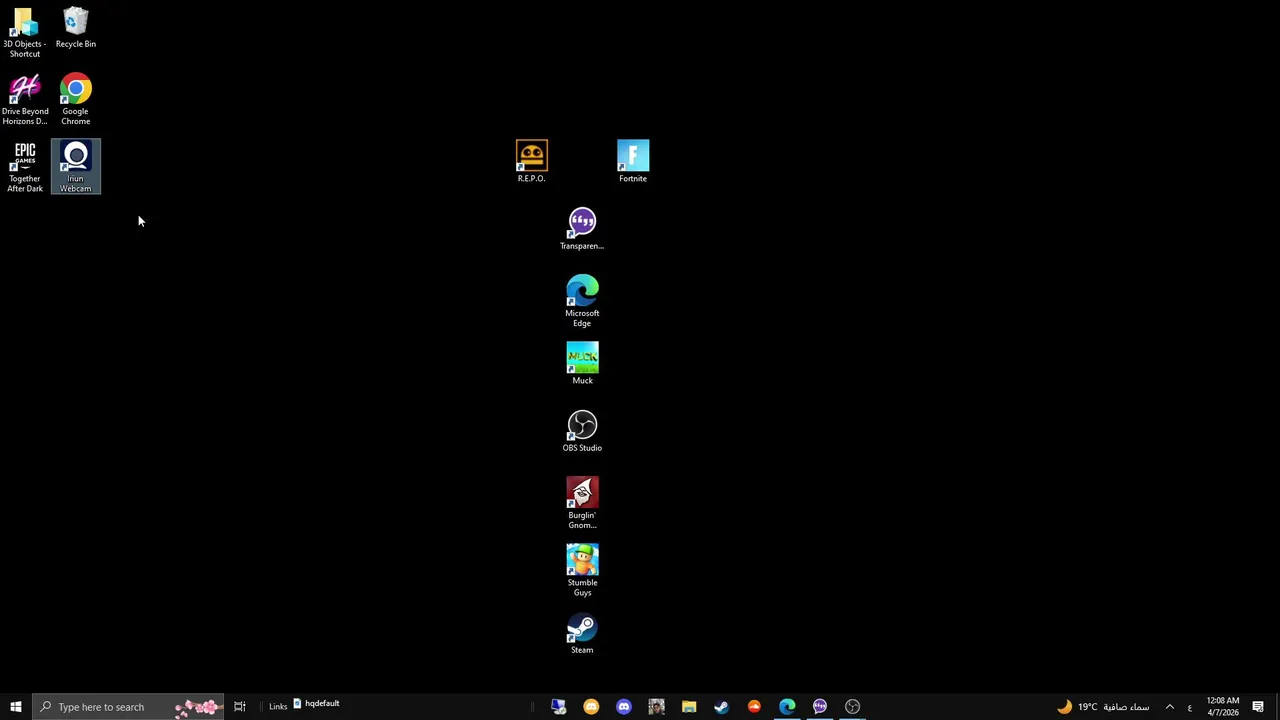Open the purple chat taskbar app
This screenshot has height=720, width=1280.
820,707
